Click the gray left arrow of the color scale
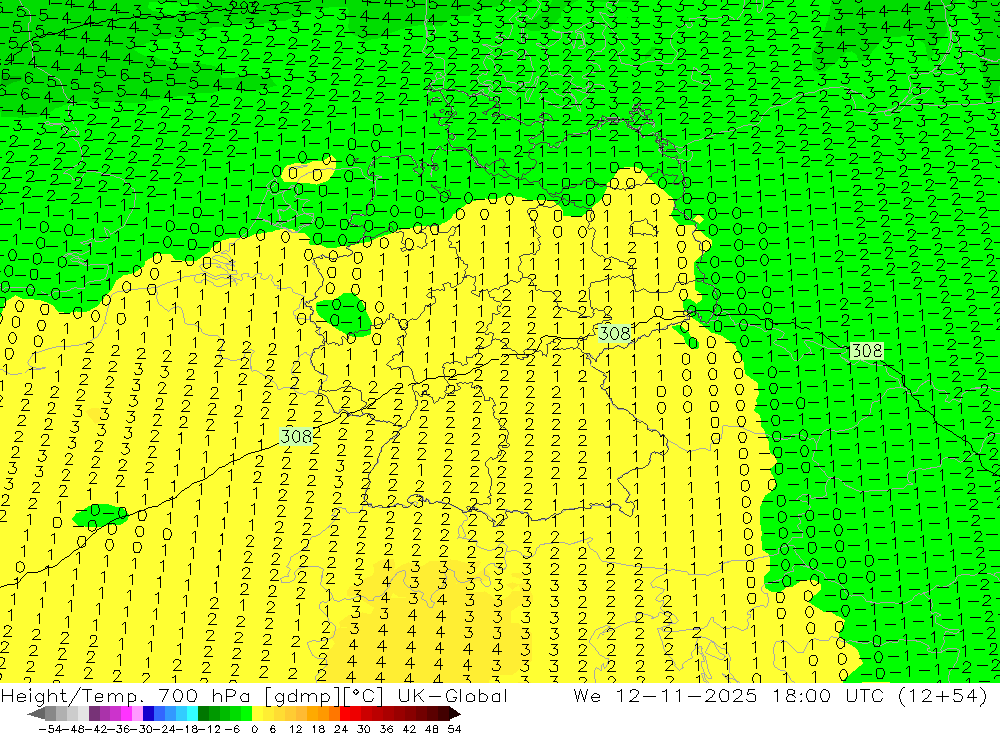Viewport: 1000px width, 733px height. (36, 714)
